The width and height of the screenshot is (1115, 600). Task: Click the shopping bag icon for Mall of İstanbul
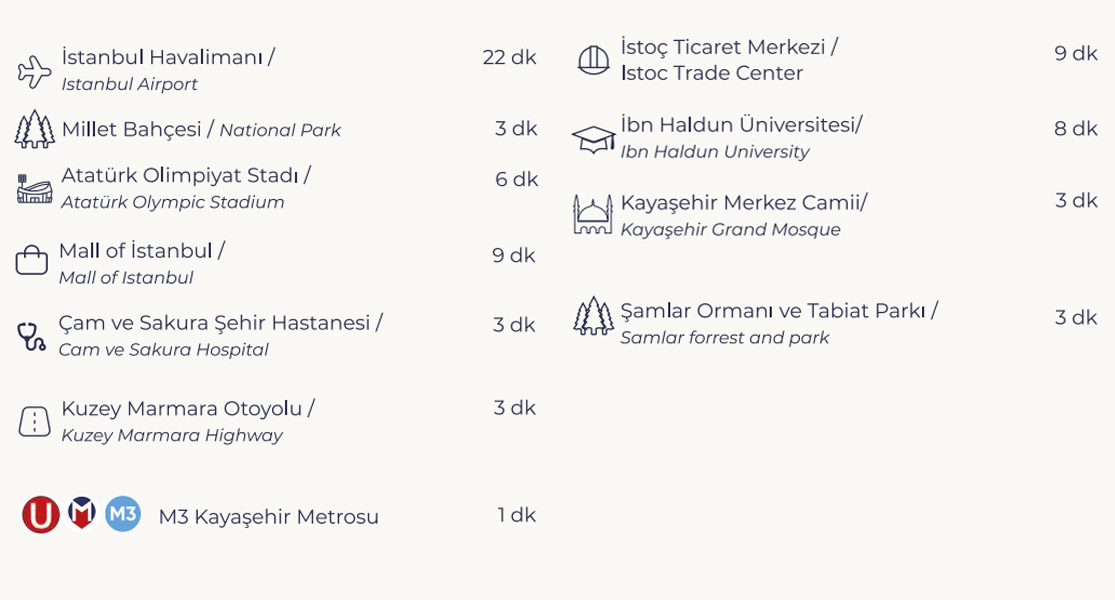[32, 261]
